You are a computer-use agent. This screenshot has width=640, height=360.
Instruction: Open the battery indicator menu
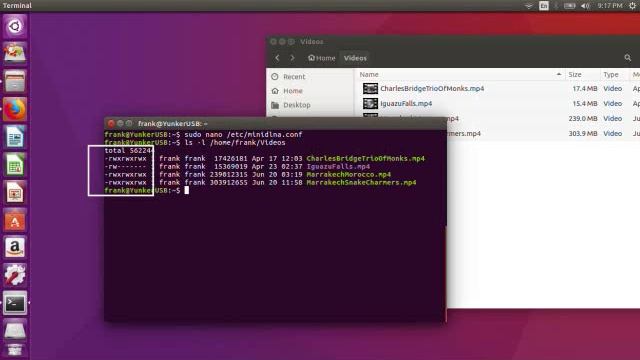569,6
